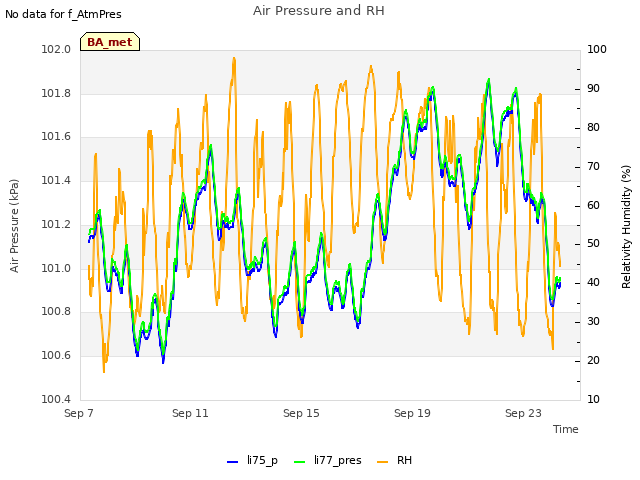This screenshot has width=640, height=480.
Task: Select the RH legend entry
Action: [395, 460]
